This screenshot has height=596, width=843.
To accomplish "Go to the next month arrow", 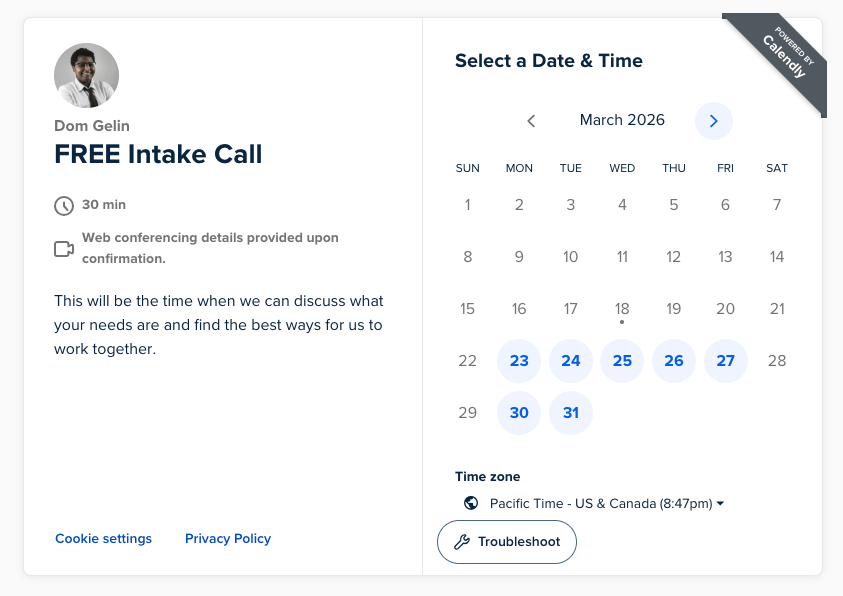I will click(713, 121).
